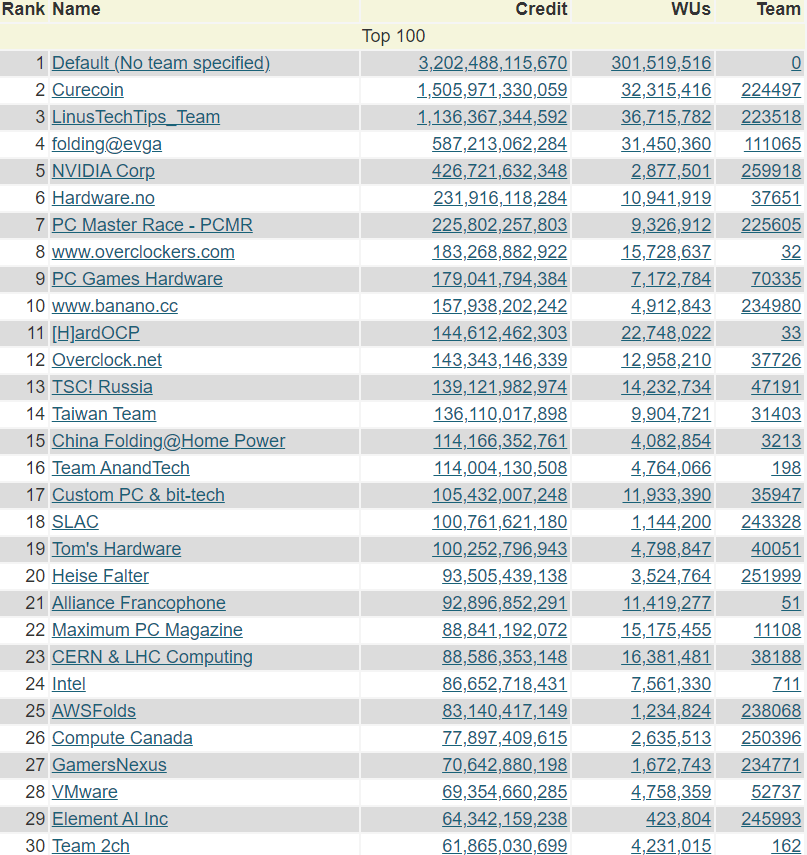Click www.overclockers.com team name
807x855 pixels.
[x=143, y=252]
